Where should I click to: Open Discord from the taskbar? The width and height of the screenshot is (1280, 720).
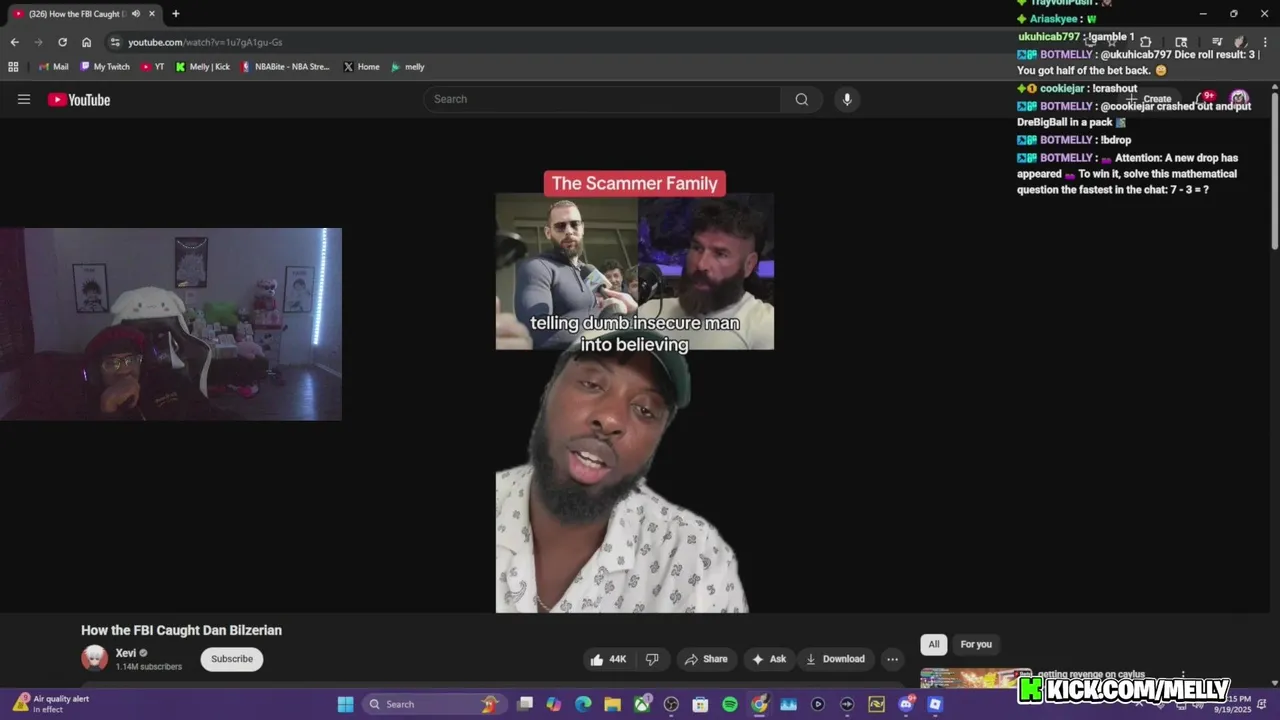click(906, 704)
